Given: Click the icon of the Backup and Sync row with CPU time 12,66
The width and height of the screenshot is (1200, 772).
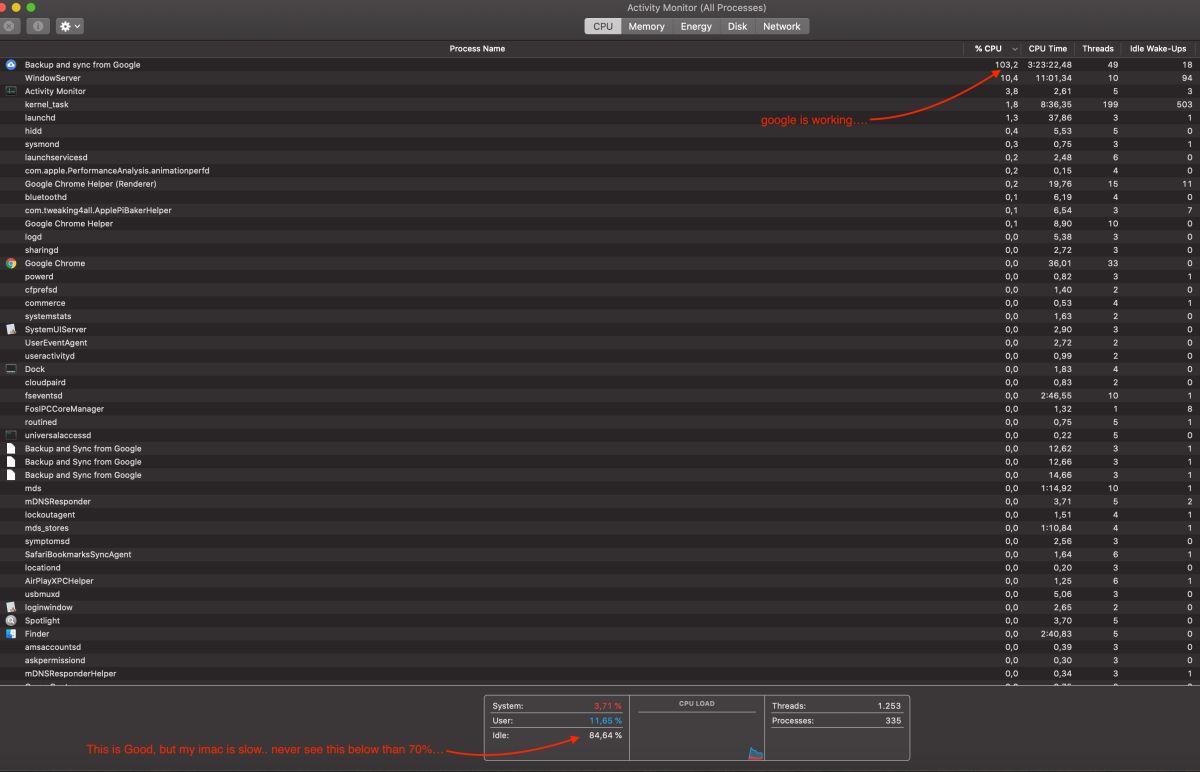Looking at the screenshot, I should coord(11,462).
